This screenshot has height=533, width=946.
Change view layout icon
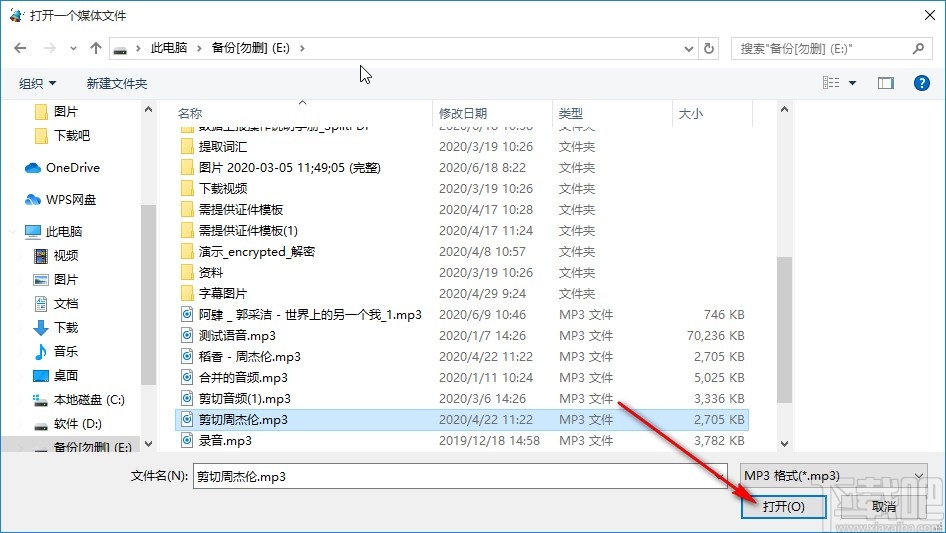[x=831, y=83]
